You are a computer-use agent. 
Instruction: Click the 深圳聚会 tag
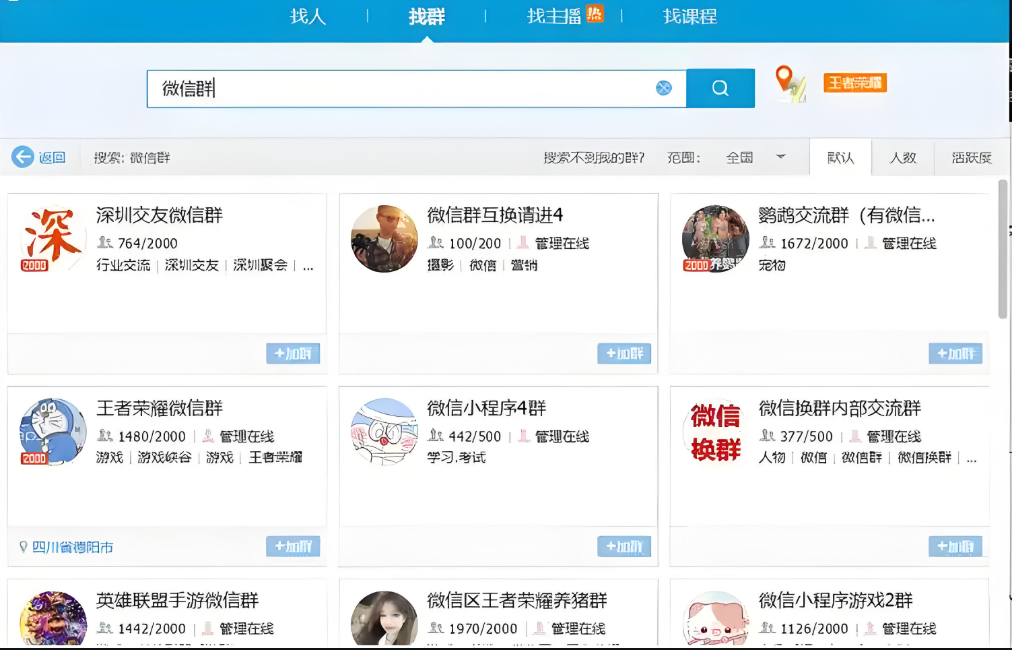[x=260, y=265]
